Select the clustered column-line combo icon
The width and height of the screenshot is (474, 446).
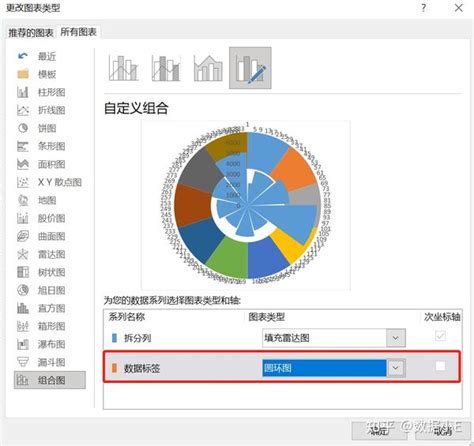(123, 68)
